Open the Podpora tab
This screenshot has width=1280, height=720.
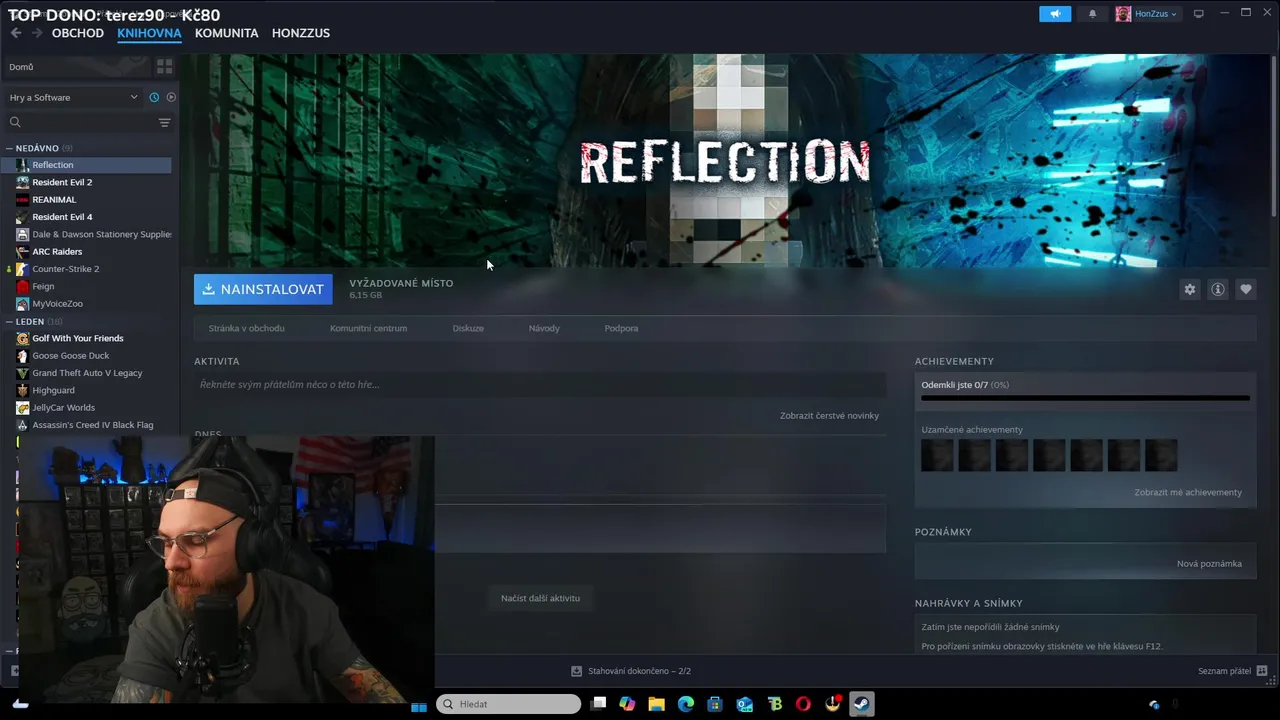[621, 328]
